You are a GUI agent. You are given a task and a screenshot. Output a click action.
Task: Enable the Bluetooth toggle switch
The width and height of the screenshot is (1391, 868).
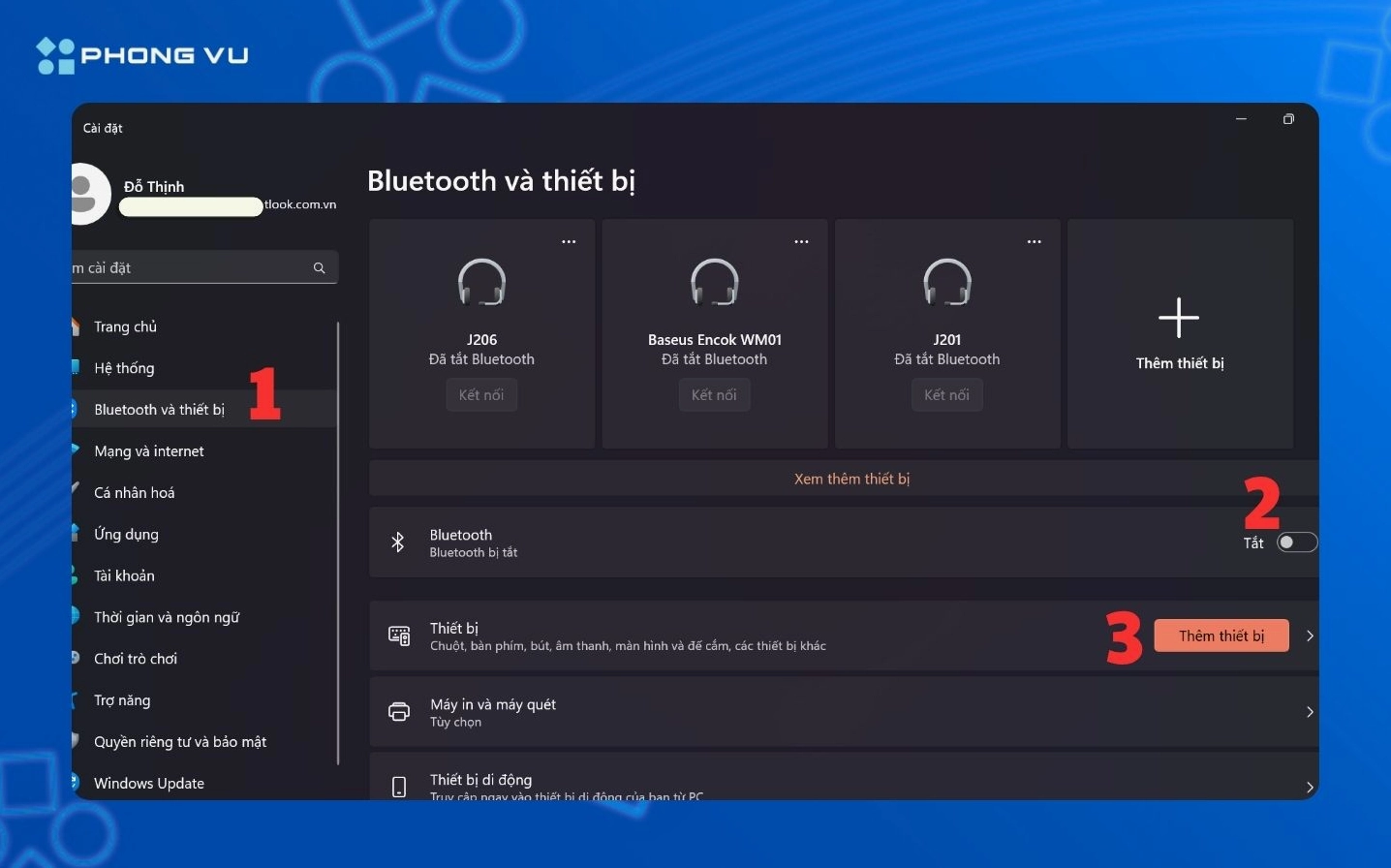[x=1297, y=542]
